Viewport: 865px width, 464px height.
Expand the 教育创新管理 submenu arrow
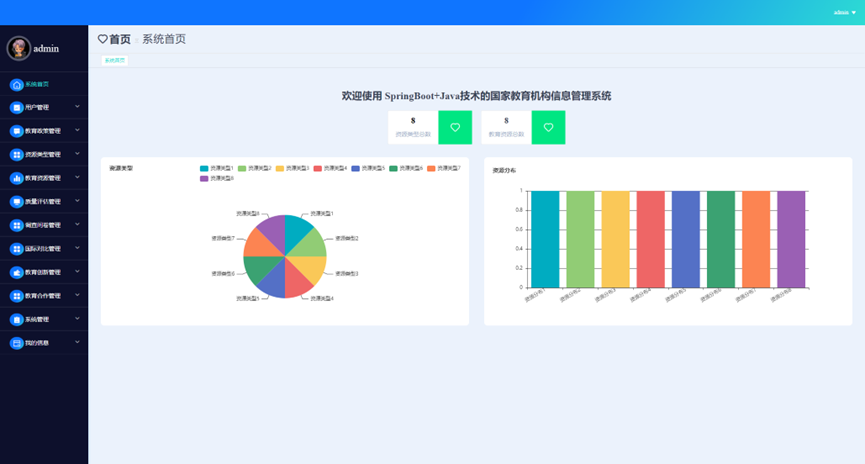point(77,271)
